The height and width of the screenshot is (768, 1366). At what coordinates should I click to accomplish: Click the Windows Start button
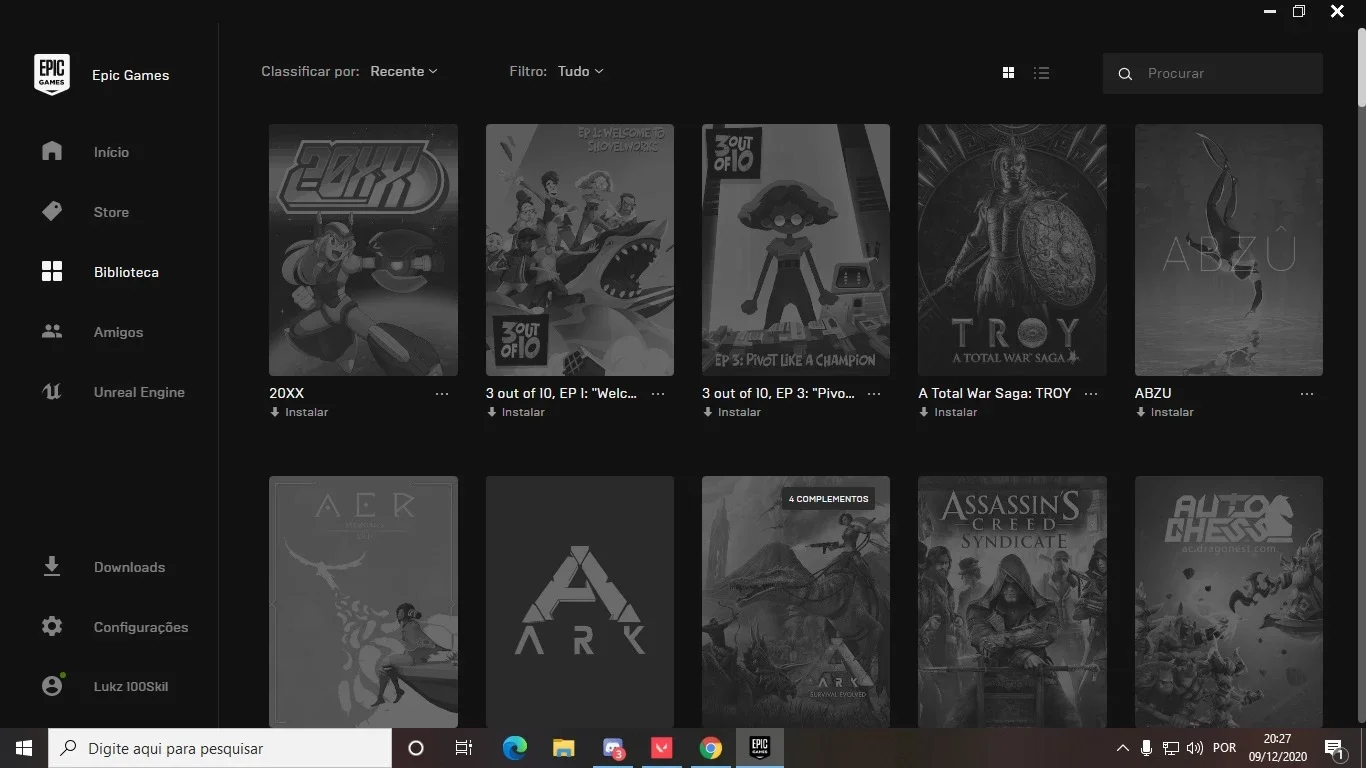coord(24,748)
